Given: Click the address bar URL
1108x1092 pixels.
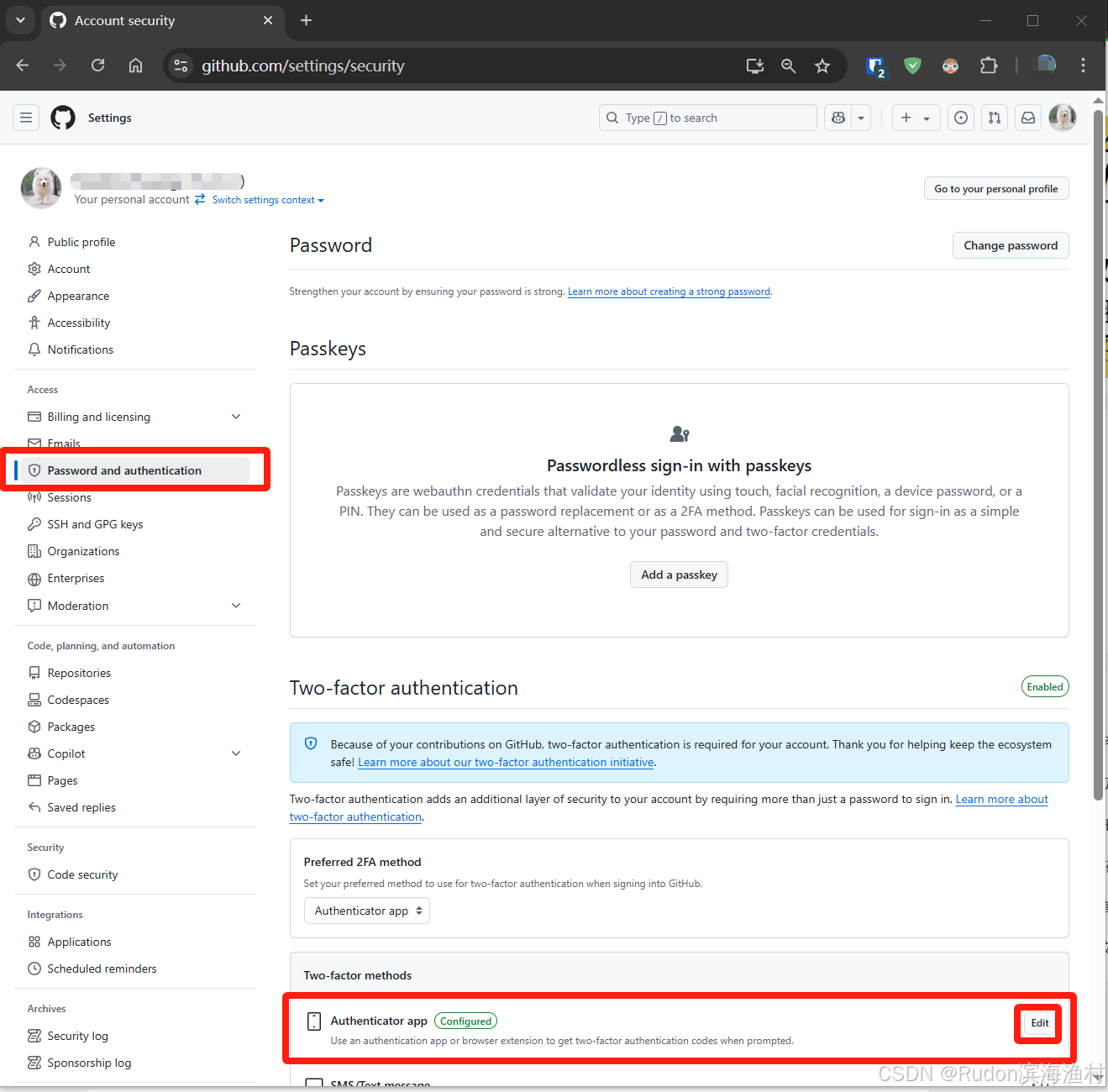Looking at the screenshot, I should point(303,66).
